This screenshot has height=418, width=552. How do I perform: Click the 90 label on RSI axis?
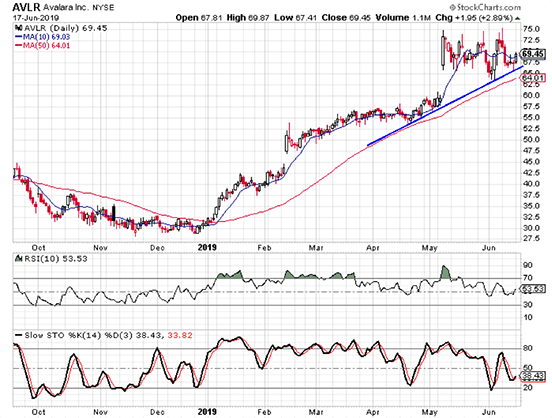click(x=528, y=265)
